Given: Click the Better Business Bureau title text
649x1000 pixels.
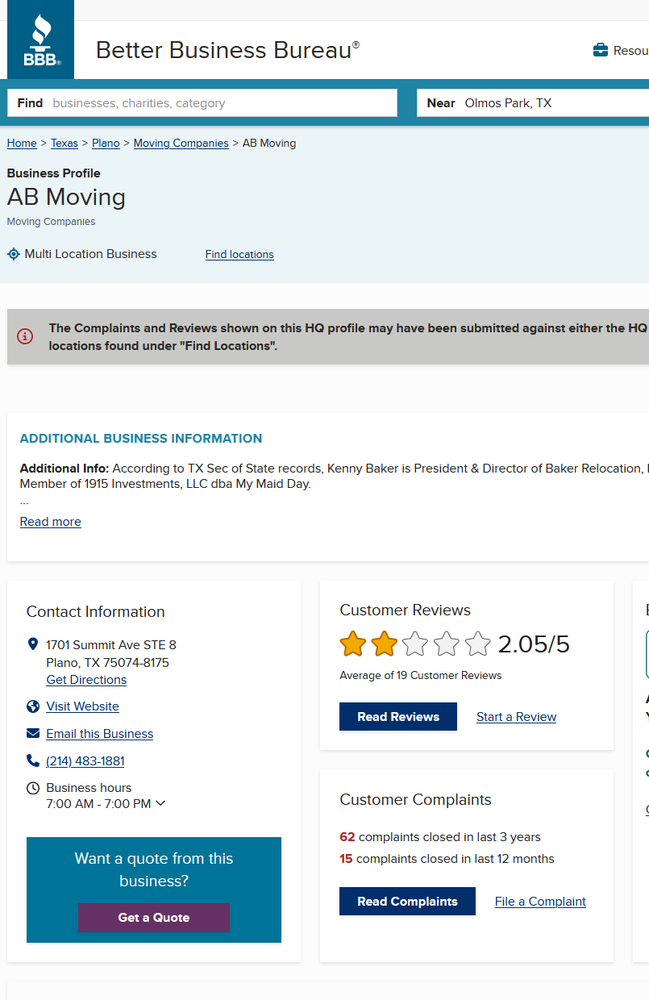Looking at the screenshot, I should 228,50.
